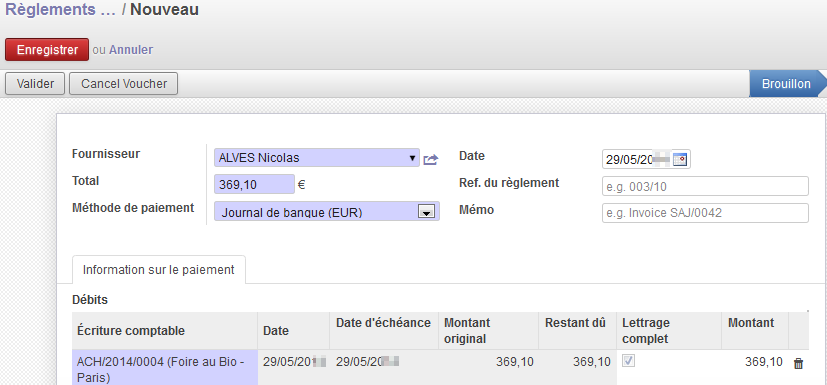Focus the Ref. du règlement field

[x=705, y=186]
